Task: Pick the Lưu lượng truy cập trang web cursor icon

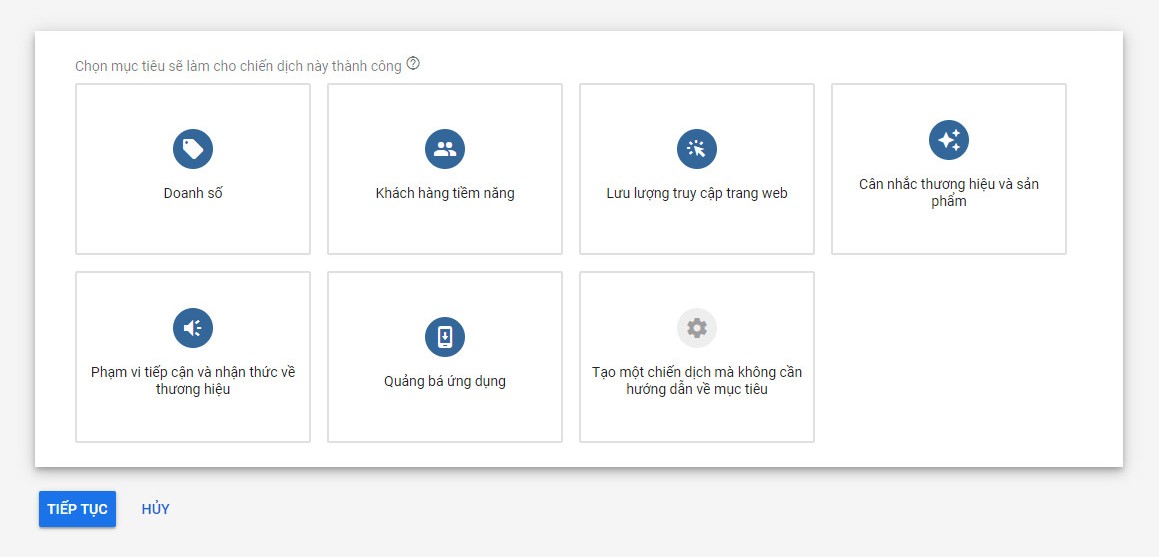Action: point(697,148)
